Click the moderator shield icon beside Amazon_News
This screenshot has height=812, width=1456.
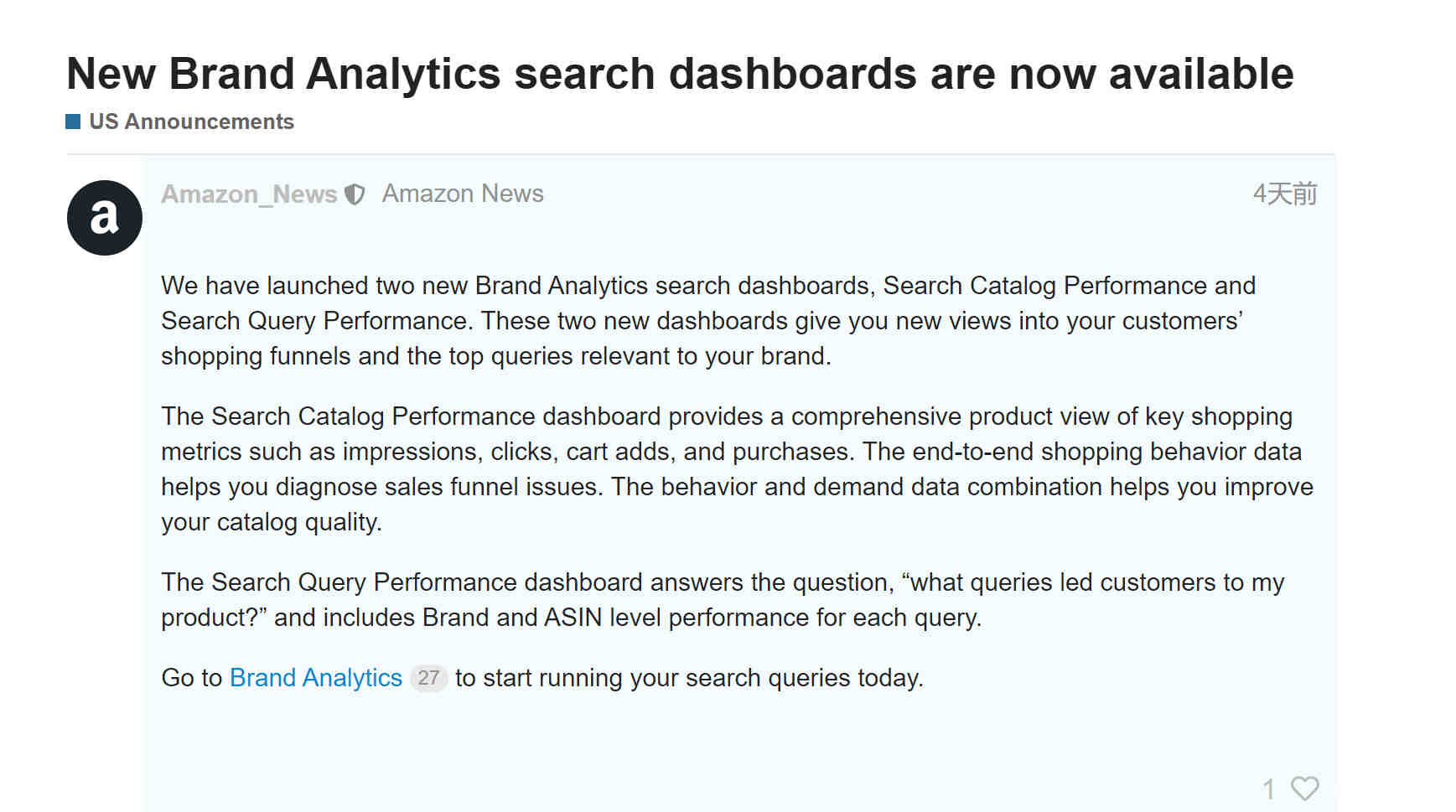pos(355,194)
